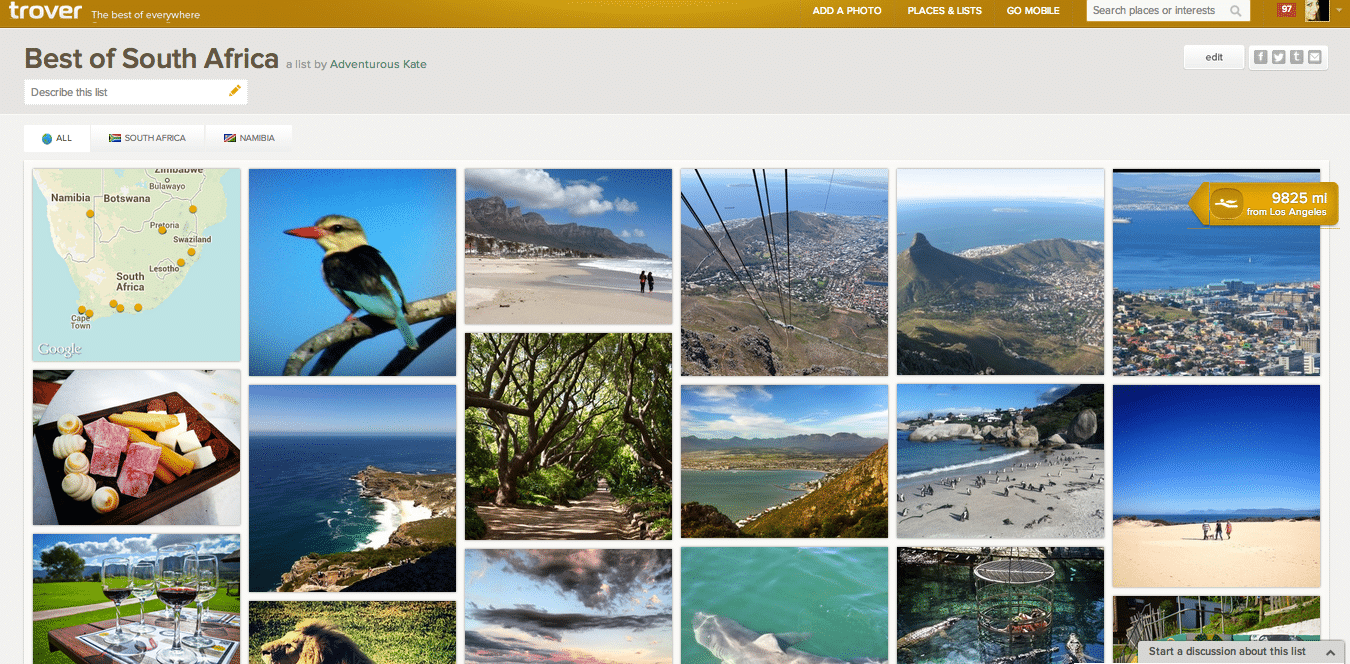Open the bay and mountains landscape photo
This screenshot has height=664, width=1350.
[x=784, y=461]
